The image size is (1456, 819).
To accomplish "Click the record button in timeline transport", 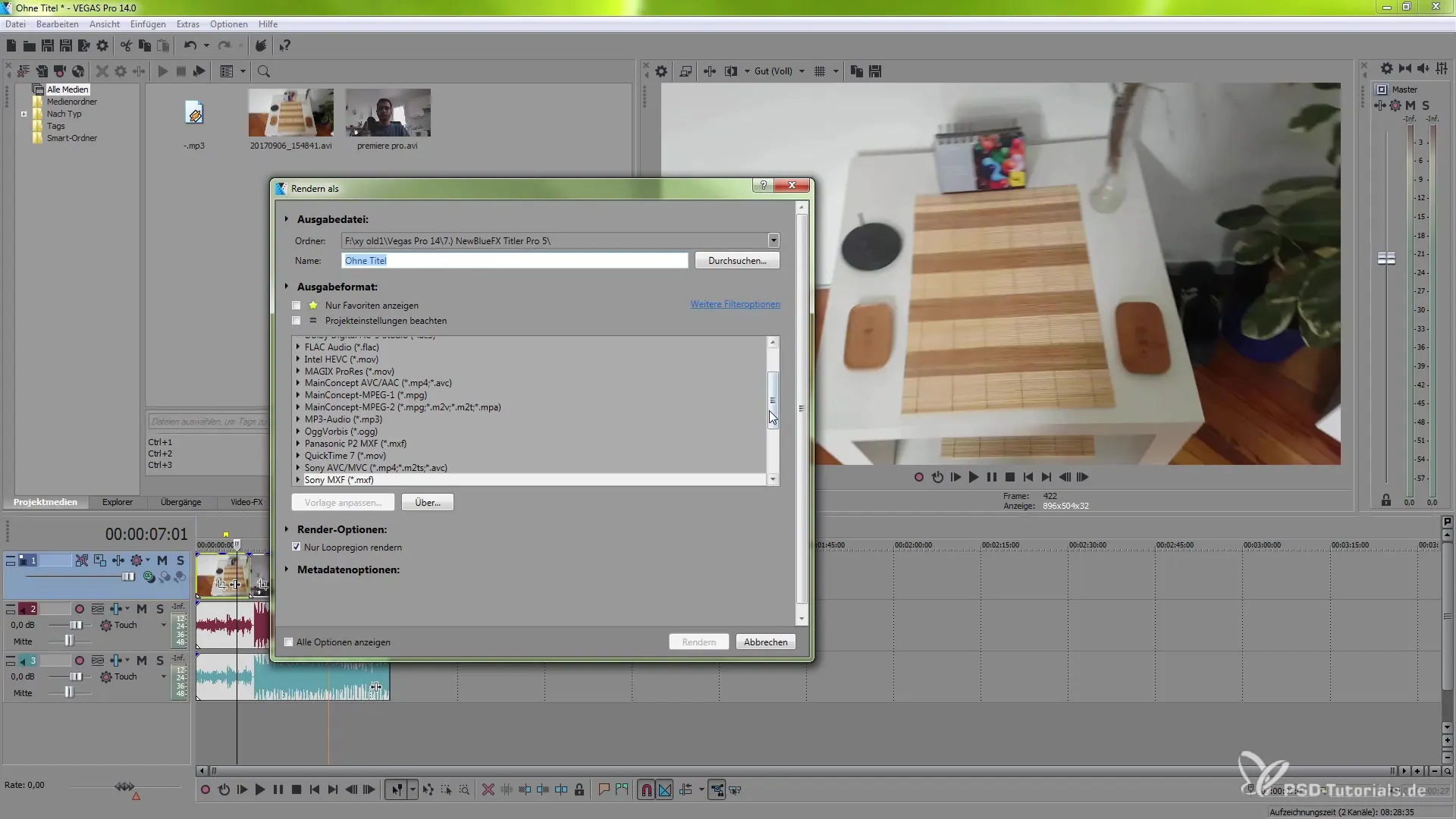I will click(x=206, y=790).
